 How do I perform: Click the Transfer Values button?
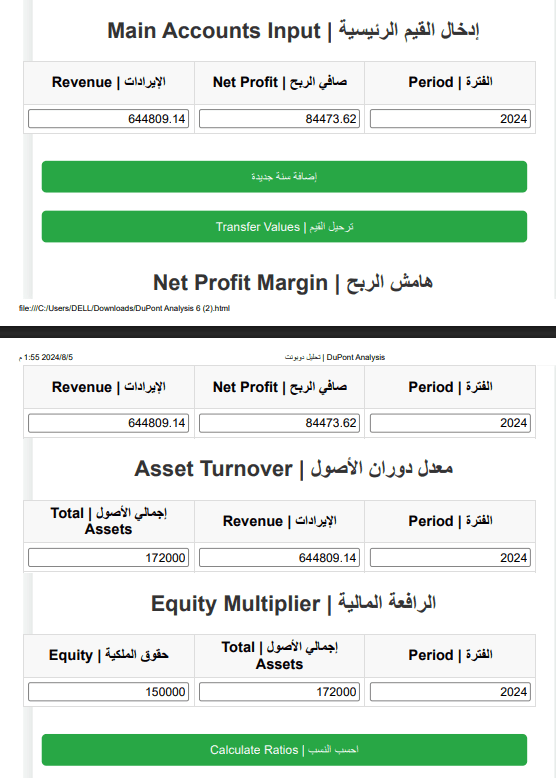click(x=284, y=227)
